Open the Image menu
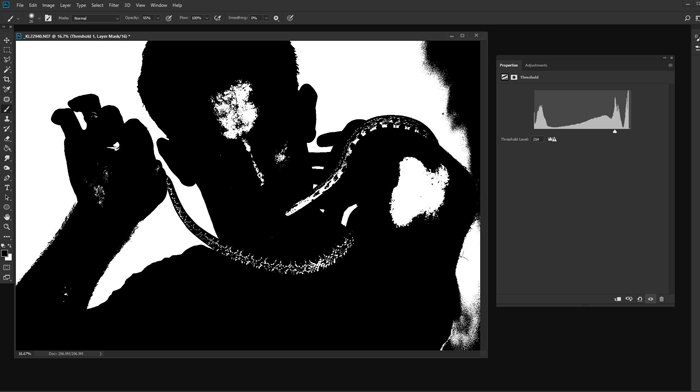Screen dimensions: 700x392 pos(48,5)
